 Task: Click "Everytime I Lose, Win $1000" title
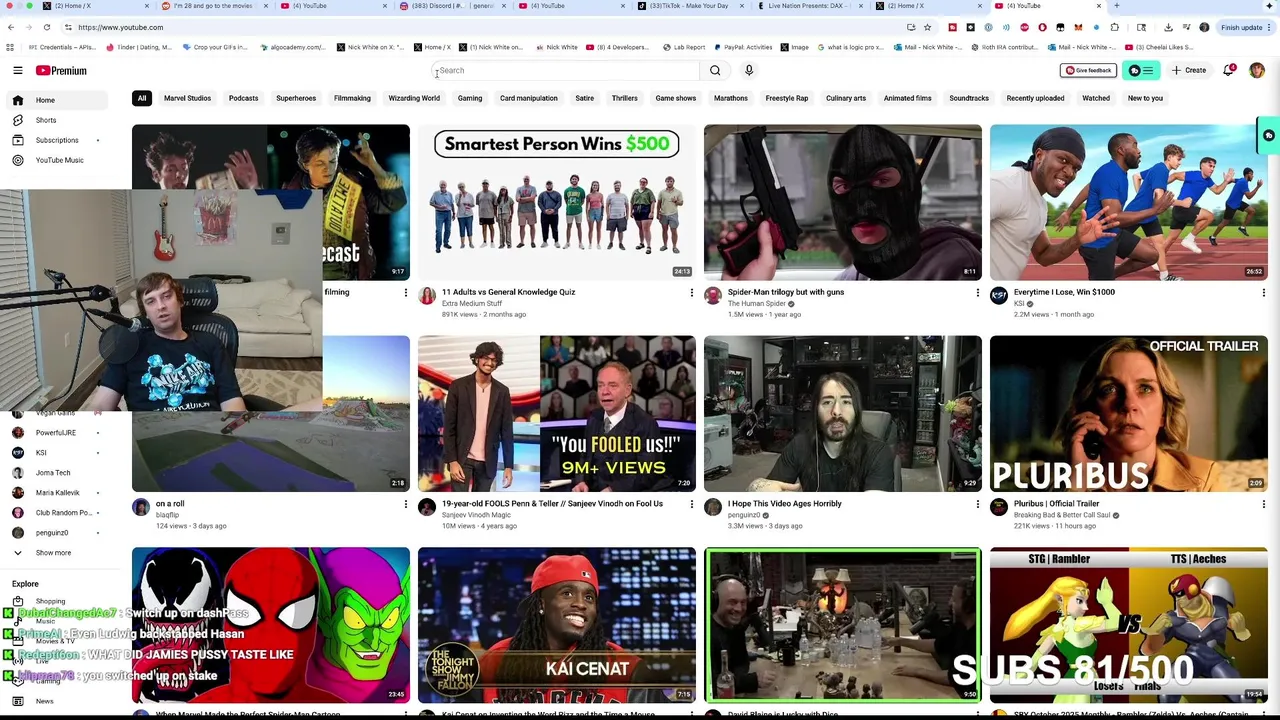pyautogui.click(x=1064, y=292)
